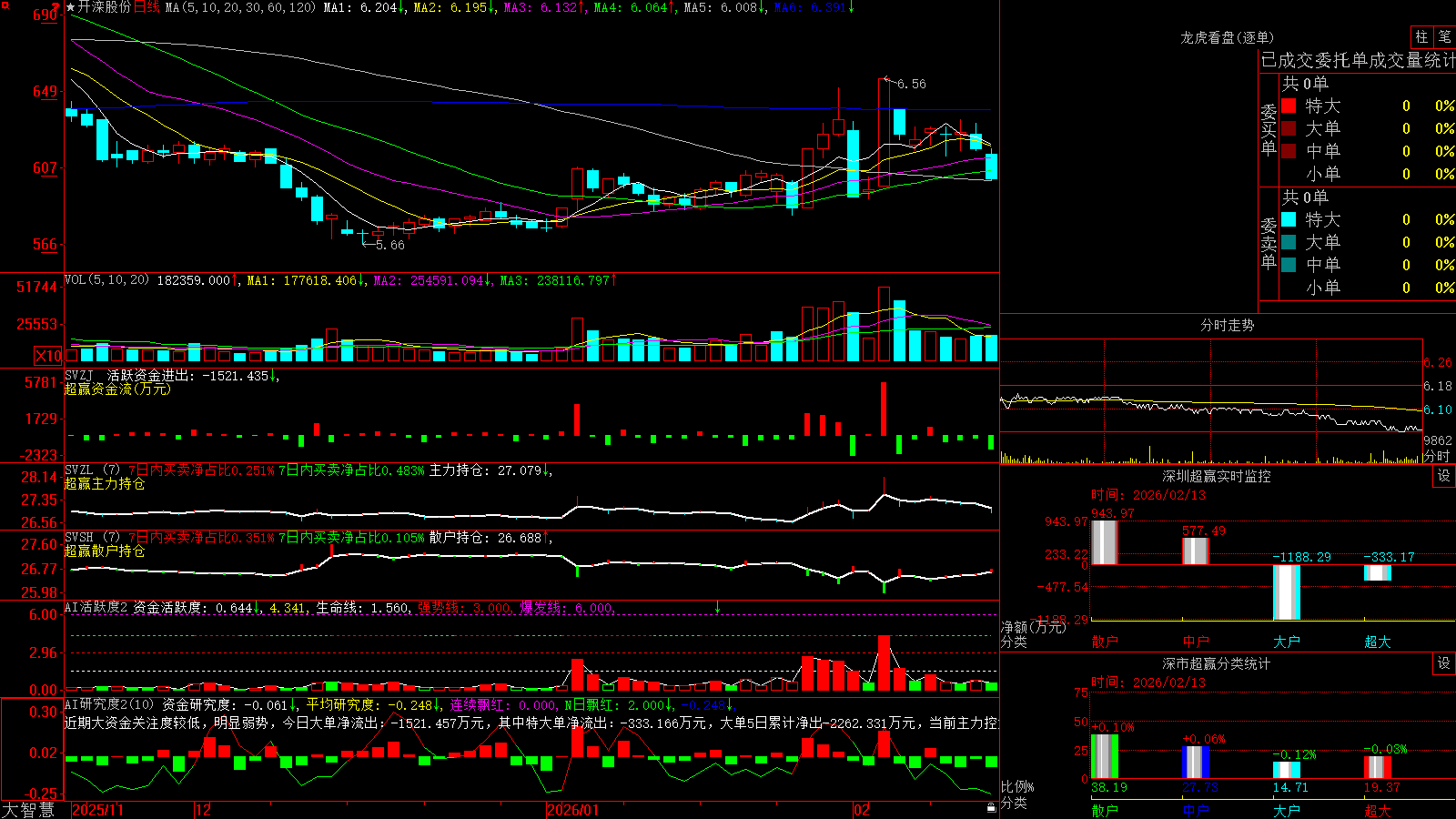
Task: Select the -333.17 超大 bar in 深圳超赢实时监控
Action: coord(1377,572)
